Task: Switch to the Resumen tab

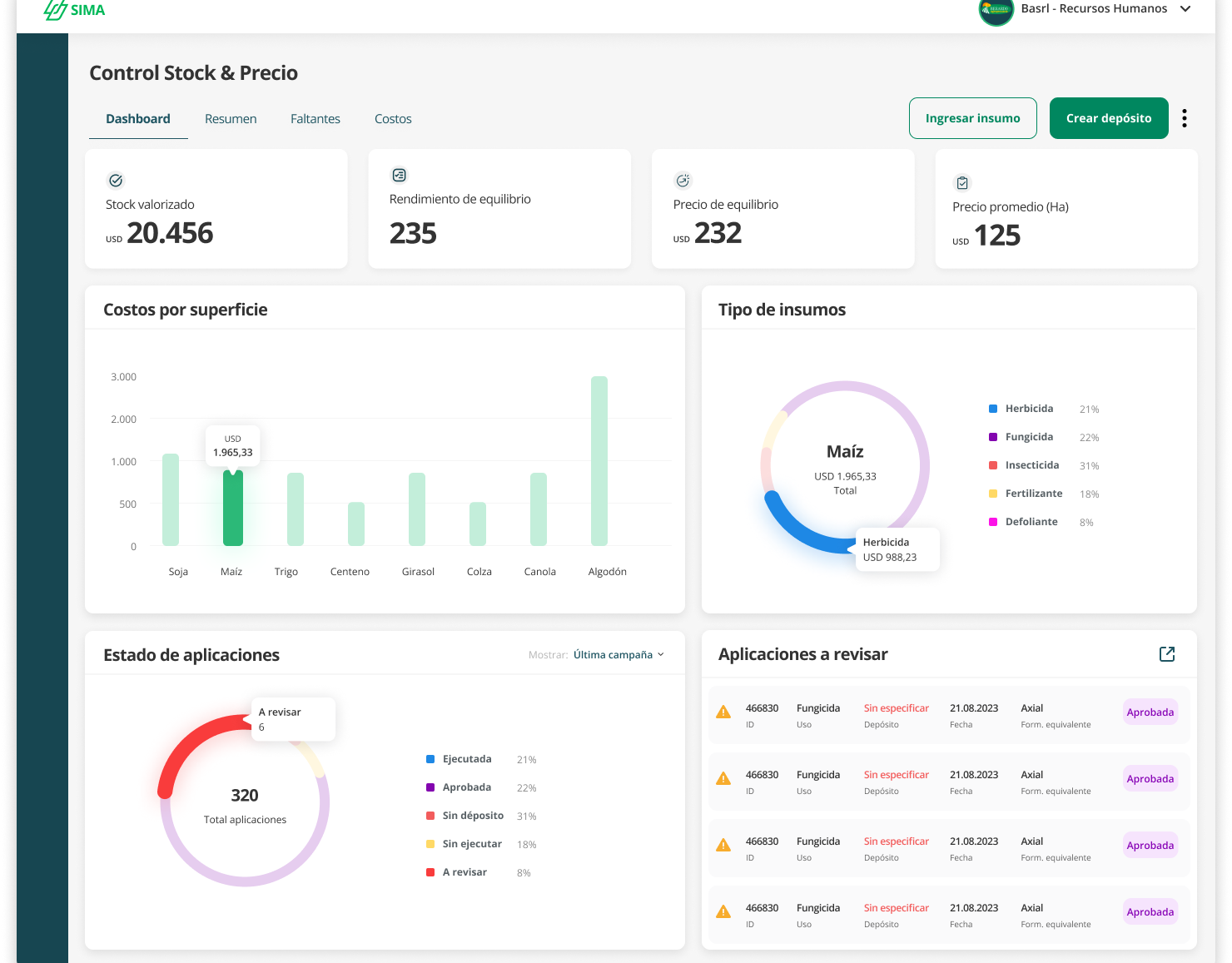Action: pos(231,119)
